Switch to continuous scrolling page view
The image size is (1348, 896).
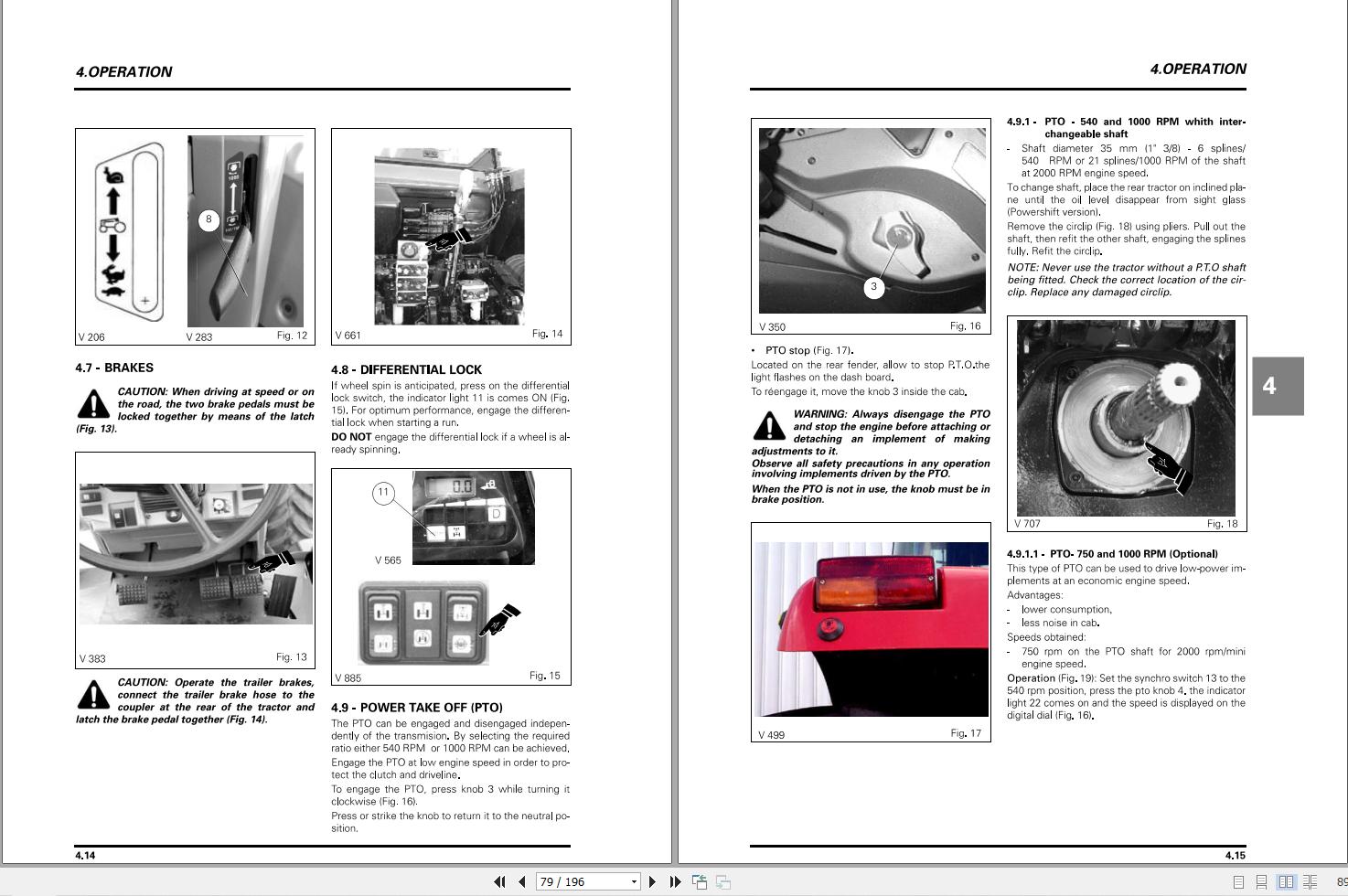[x=1261, y=882]
